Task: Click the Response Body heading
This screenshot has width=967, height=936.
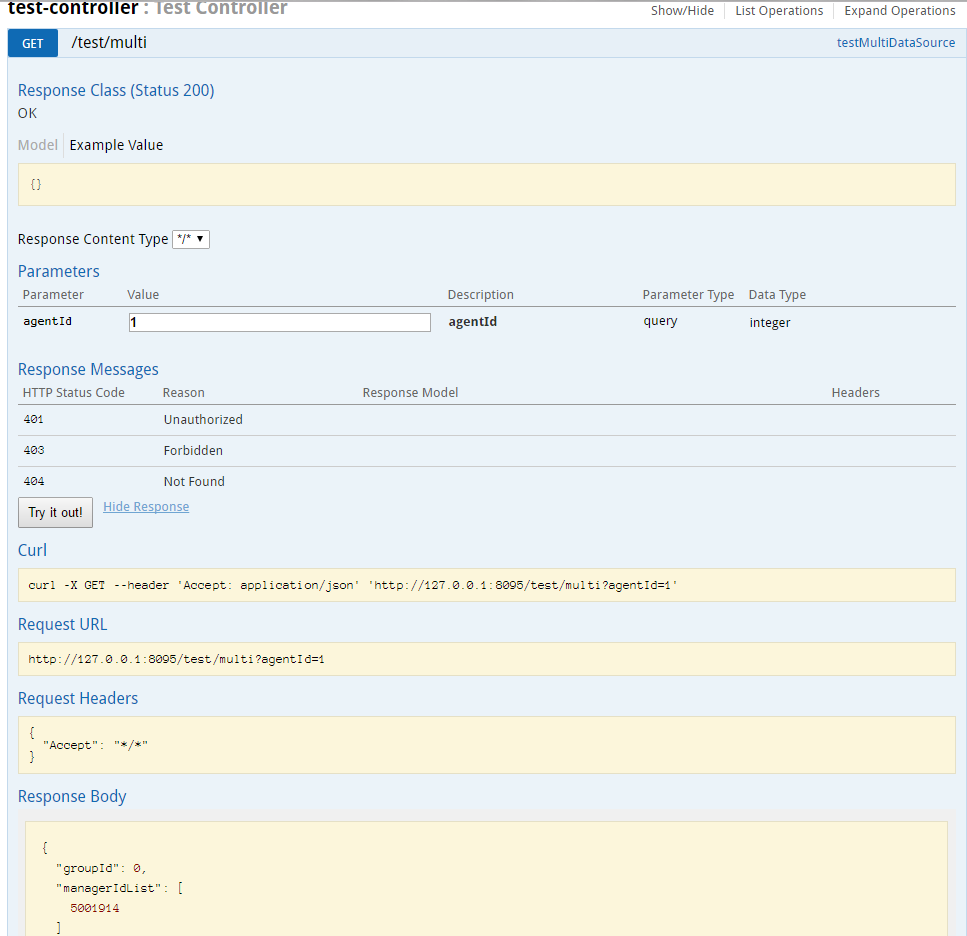Action: (72, 796)
